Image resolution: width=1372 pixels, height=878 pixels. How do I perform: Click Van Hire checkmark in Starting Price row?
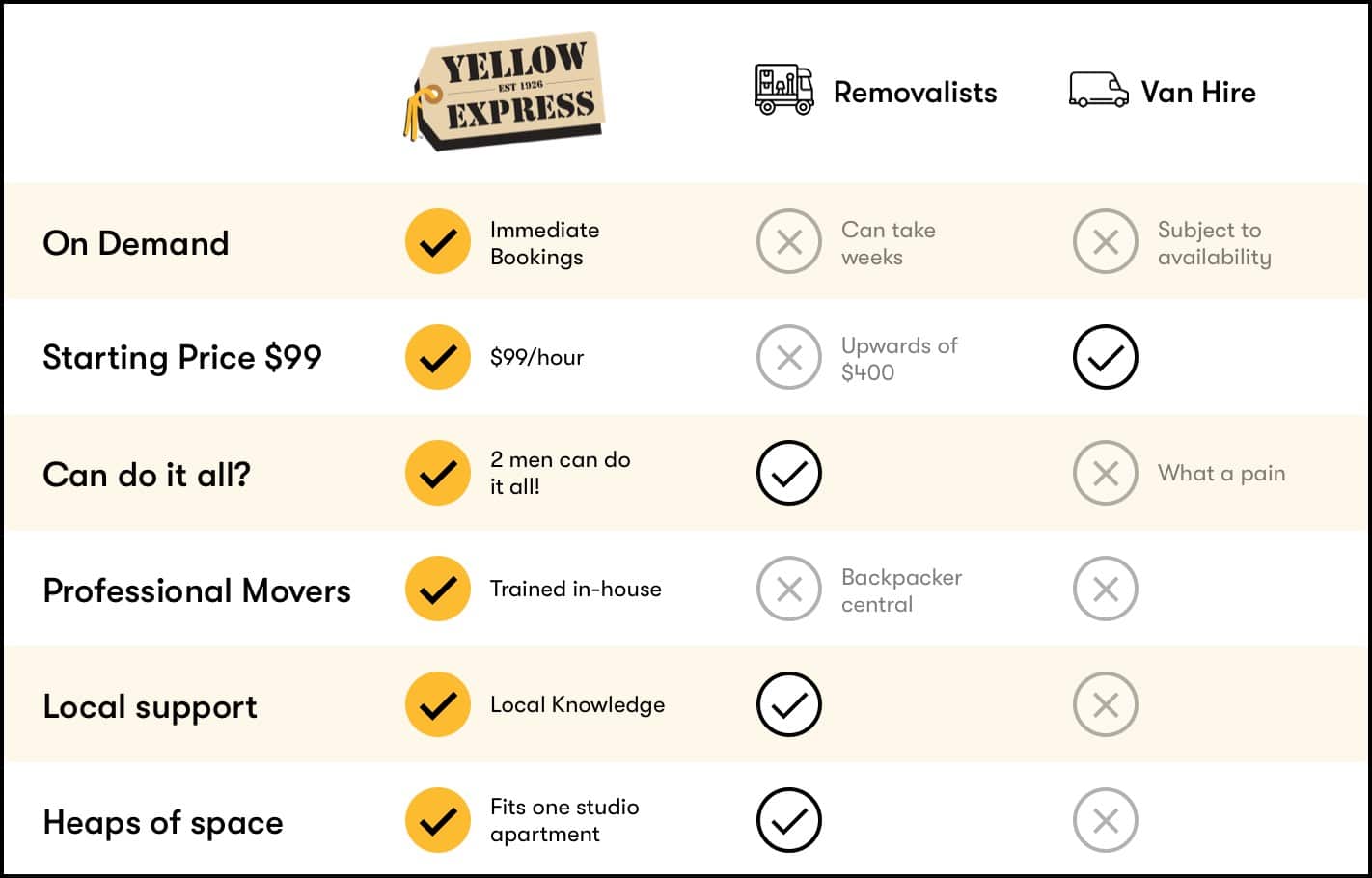pos(1106,357)
